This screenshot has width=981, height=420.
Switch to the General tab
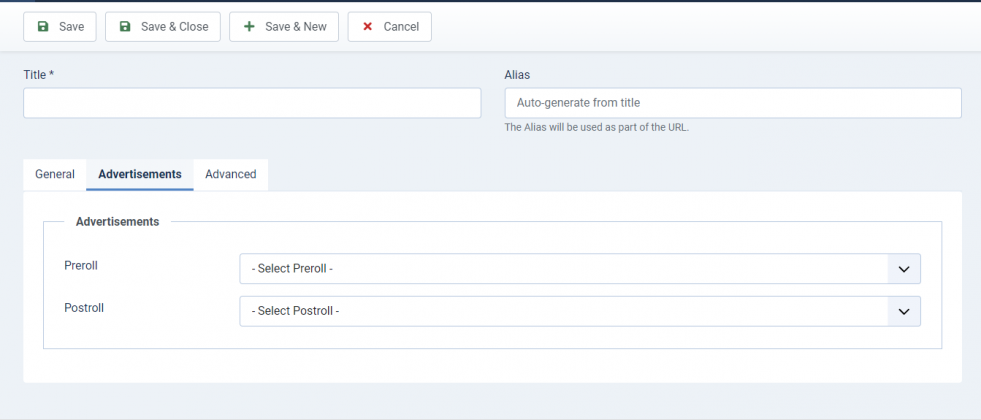tap(55, 174)
